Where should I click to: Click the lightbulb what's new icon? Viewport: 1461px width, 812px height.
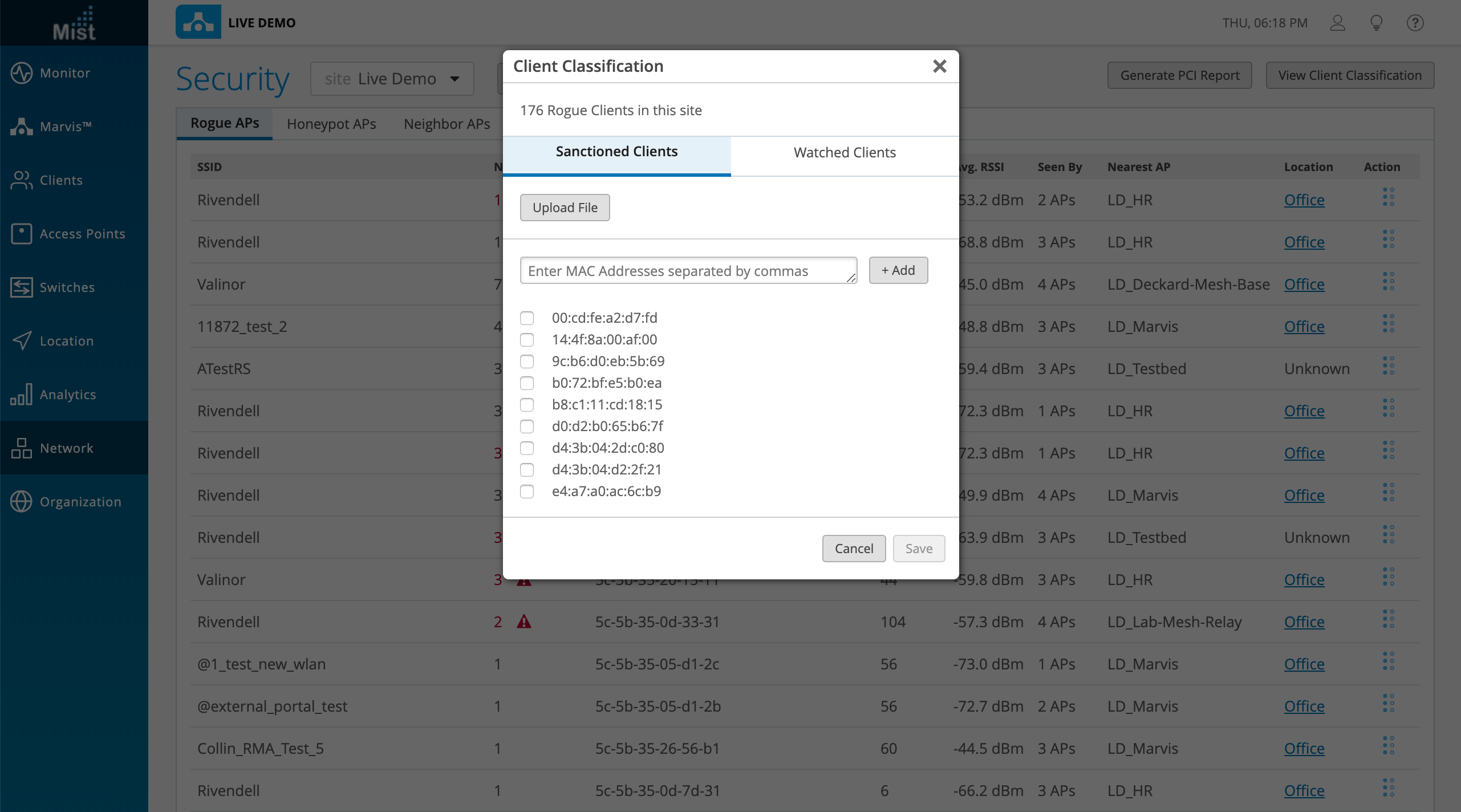pyautogui.click(x=1376, y=23)
